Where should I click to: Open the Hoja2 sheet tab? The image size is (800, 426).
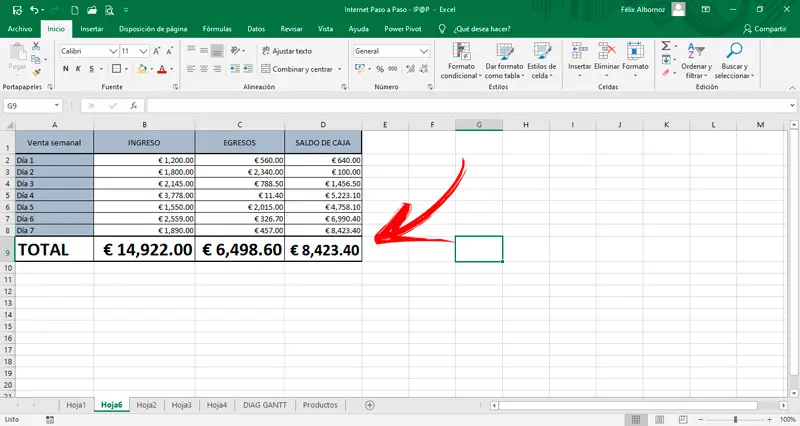point(146,405)
